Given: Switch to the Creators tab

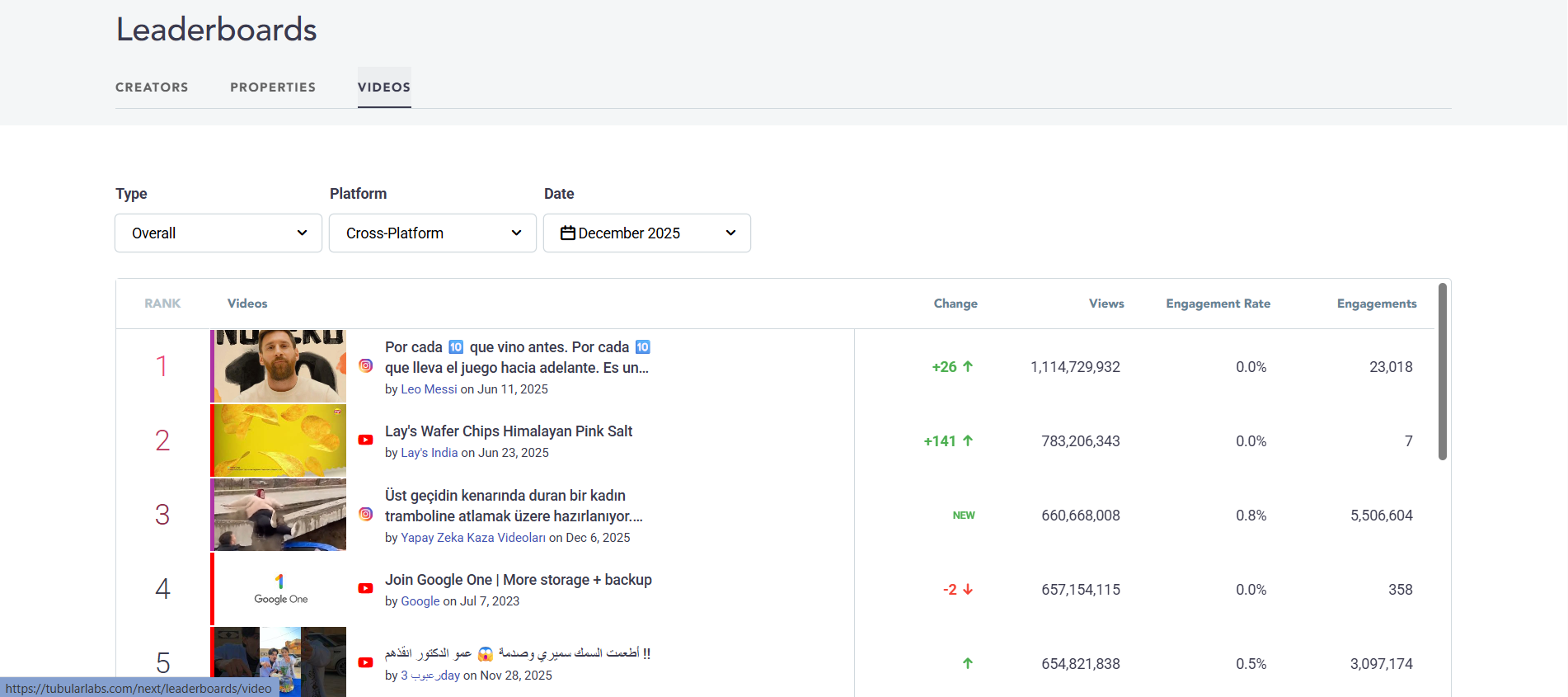Looking at the screenshot, I should (x=152, y=87).
